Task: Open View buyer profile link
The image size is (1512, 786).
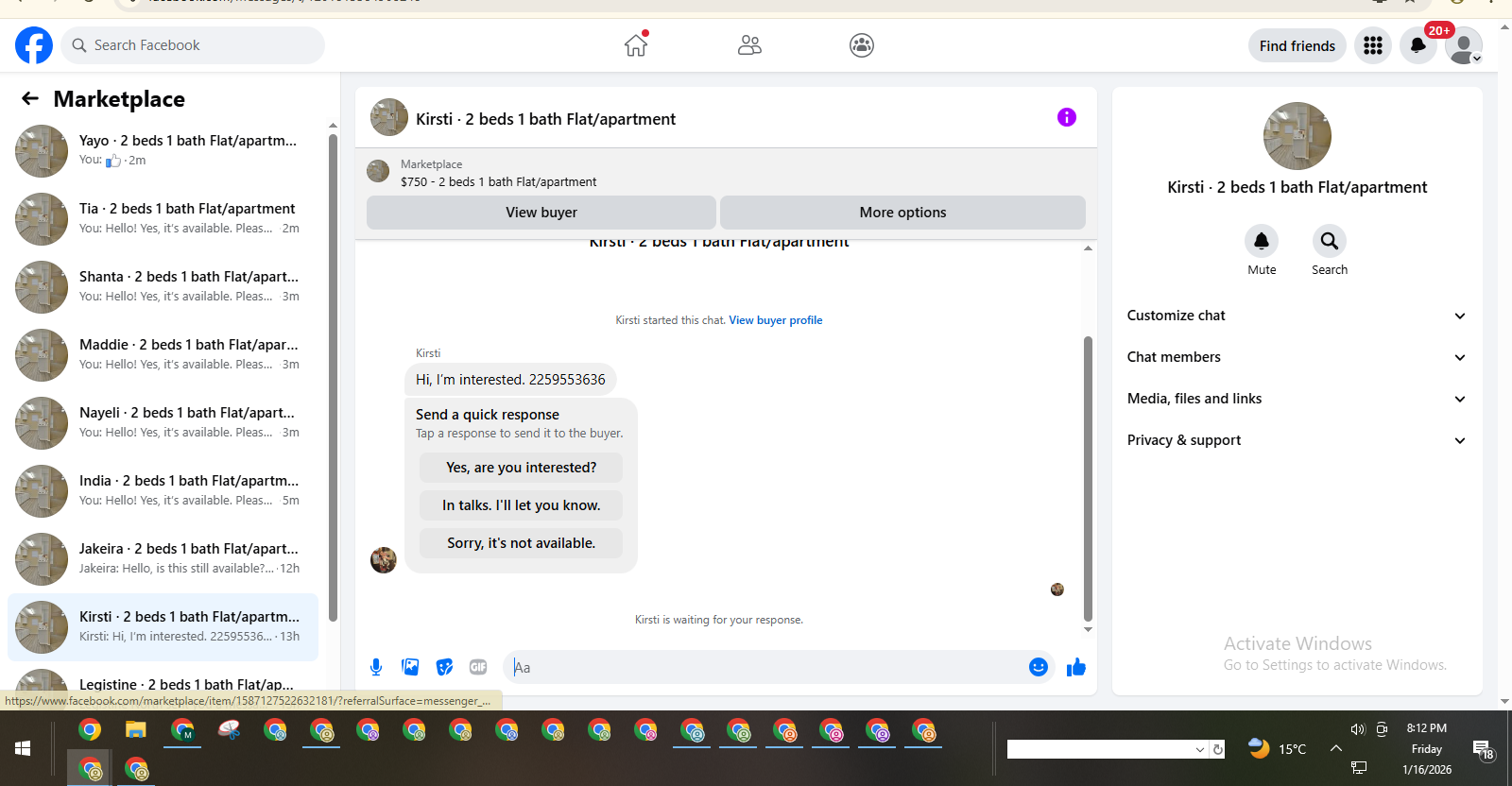Action: (x=776, y=320)
